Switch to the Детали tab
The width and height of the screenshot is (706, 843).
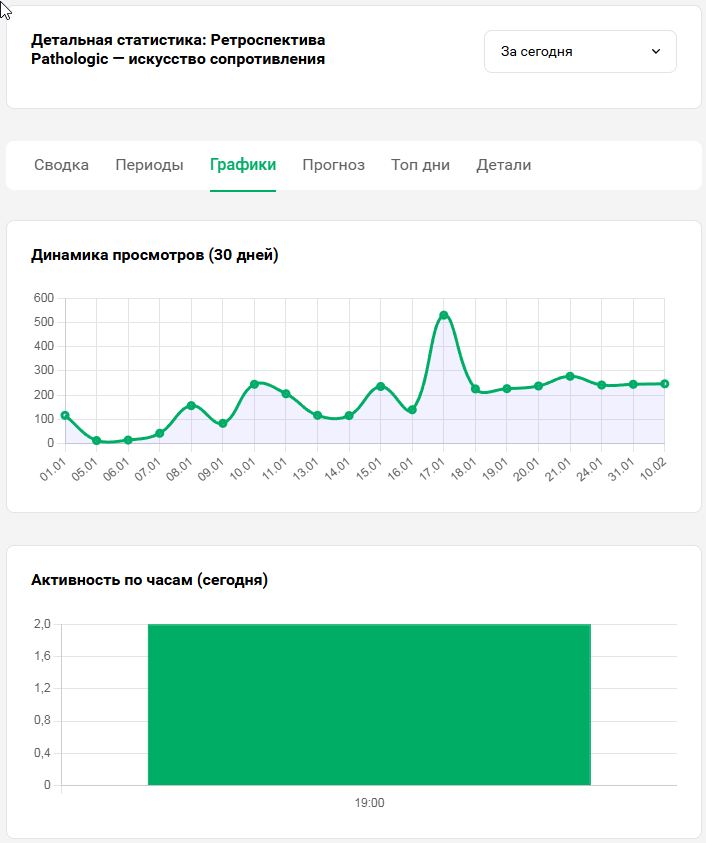(x=503, y=165)
